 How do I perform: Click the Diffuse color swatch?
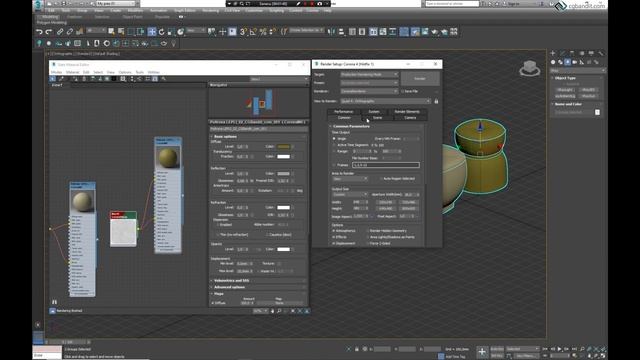click(x=283, y=146)
